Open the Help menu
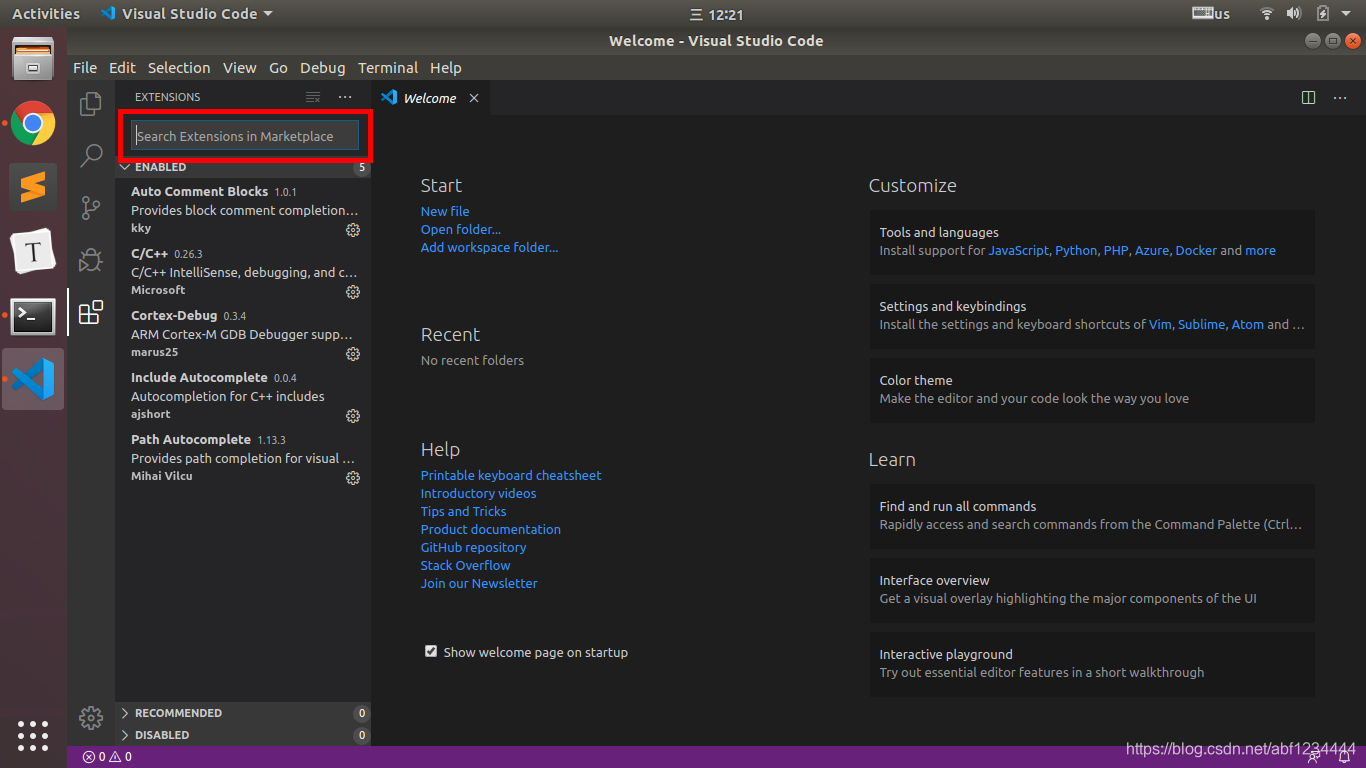This screenshot has width=1366, height=768. pyautogui.click(x=446, y=68)
